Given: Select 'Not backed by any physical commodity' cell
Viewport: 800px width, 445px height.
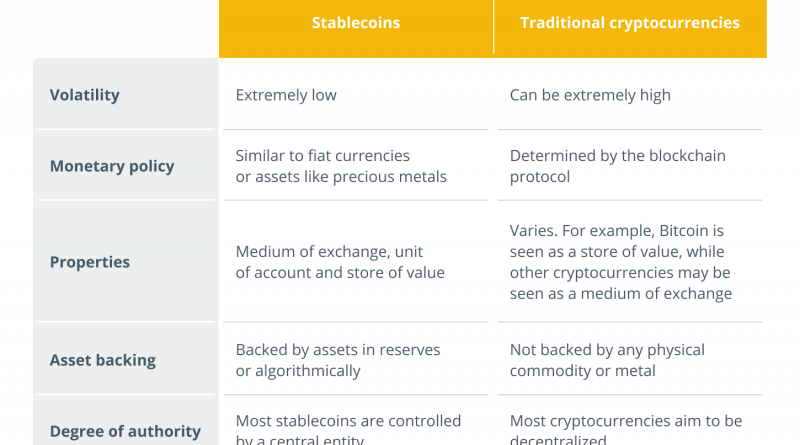Looking at the screenshot, I should pos(607,360).
